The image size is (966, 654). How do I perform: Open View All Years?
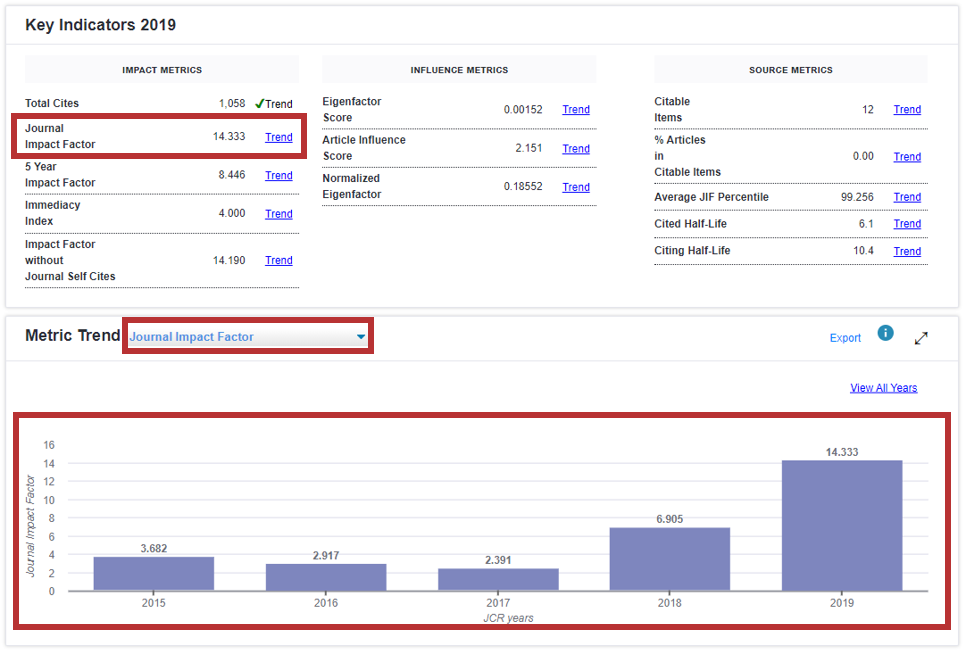coord(883,387)
